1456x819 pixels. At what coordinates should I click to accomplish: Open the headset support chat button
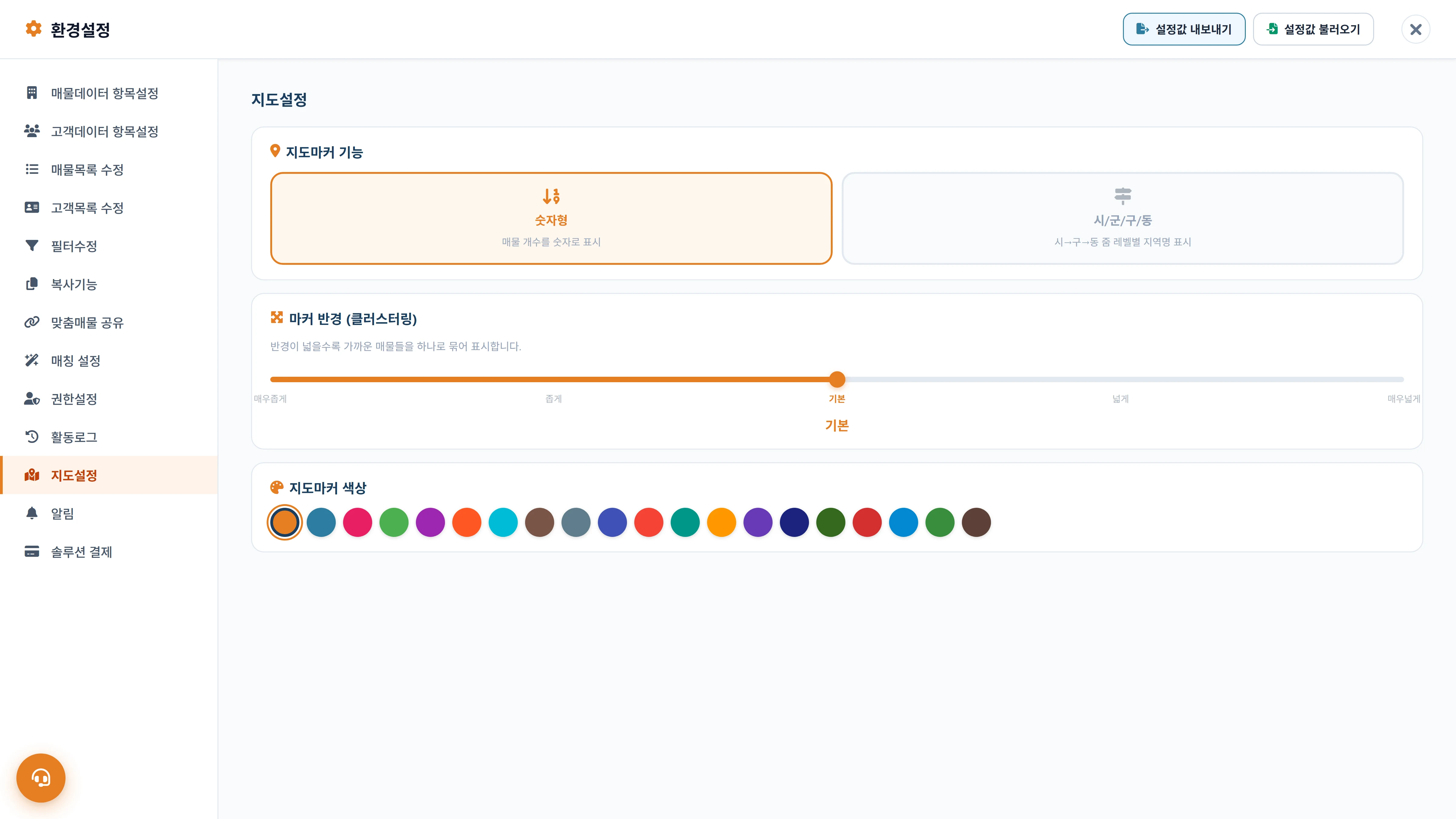point(41,778)
